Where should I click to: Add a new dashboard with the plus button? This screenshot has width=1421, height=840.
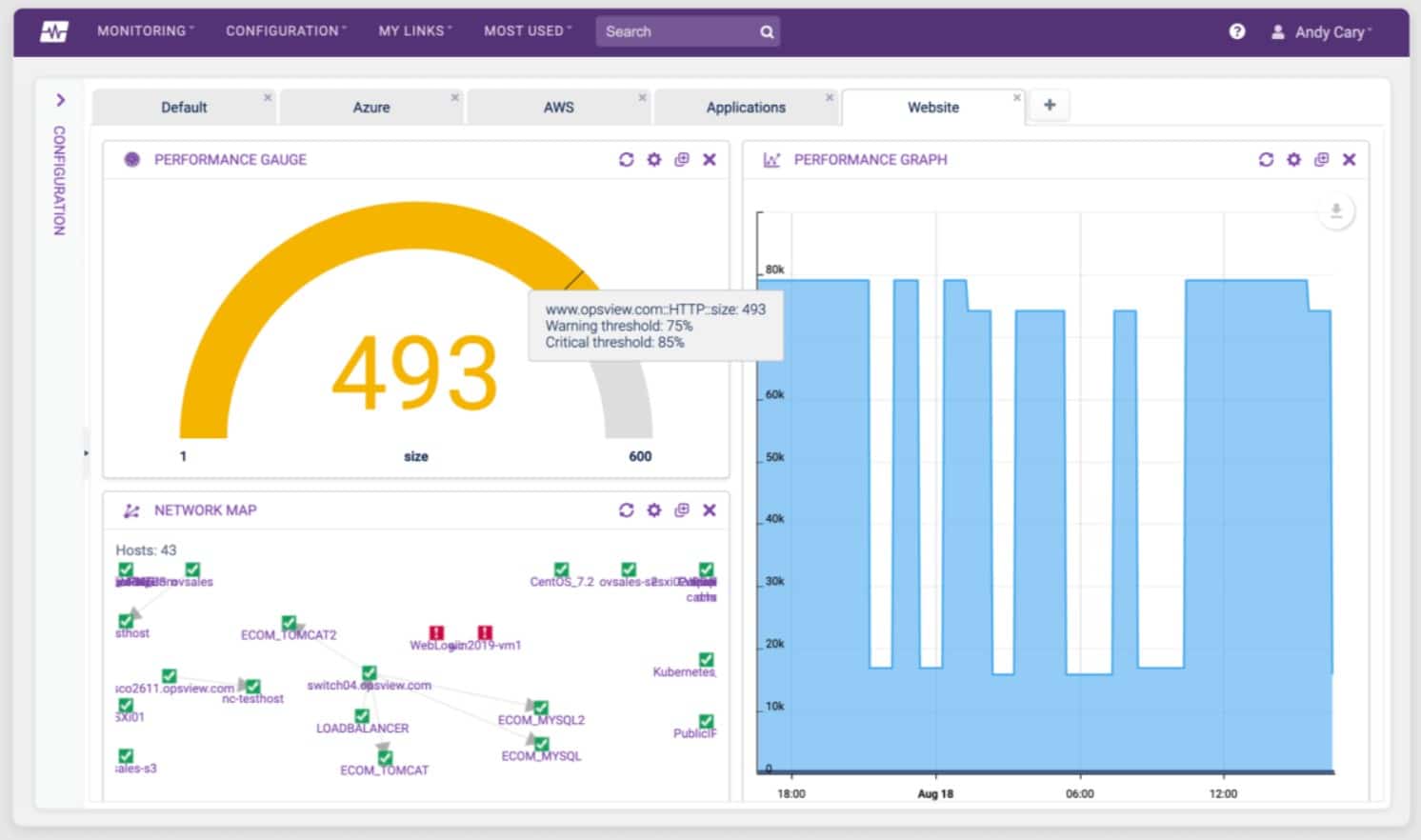(x=1049, y=105)
